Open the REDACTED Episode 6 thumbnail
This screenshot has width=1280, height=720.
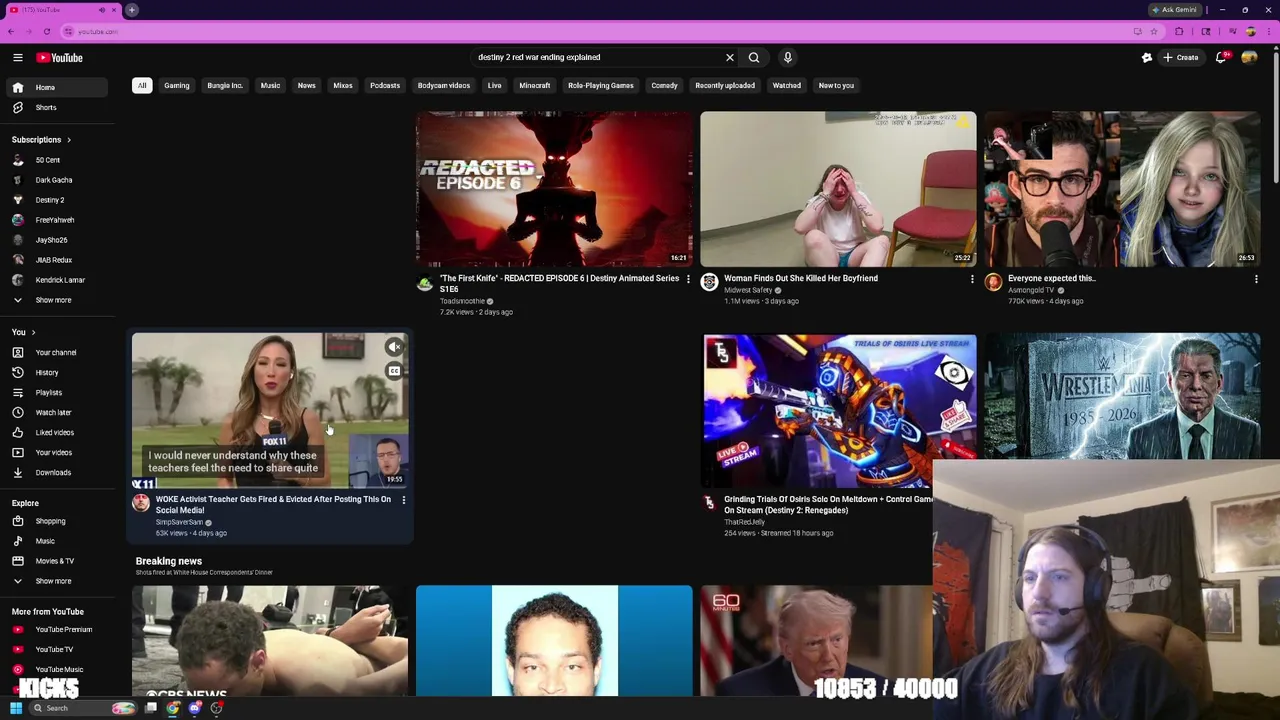point(554,189)
